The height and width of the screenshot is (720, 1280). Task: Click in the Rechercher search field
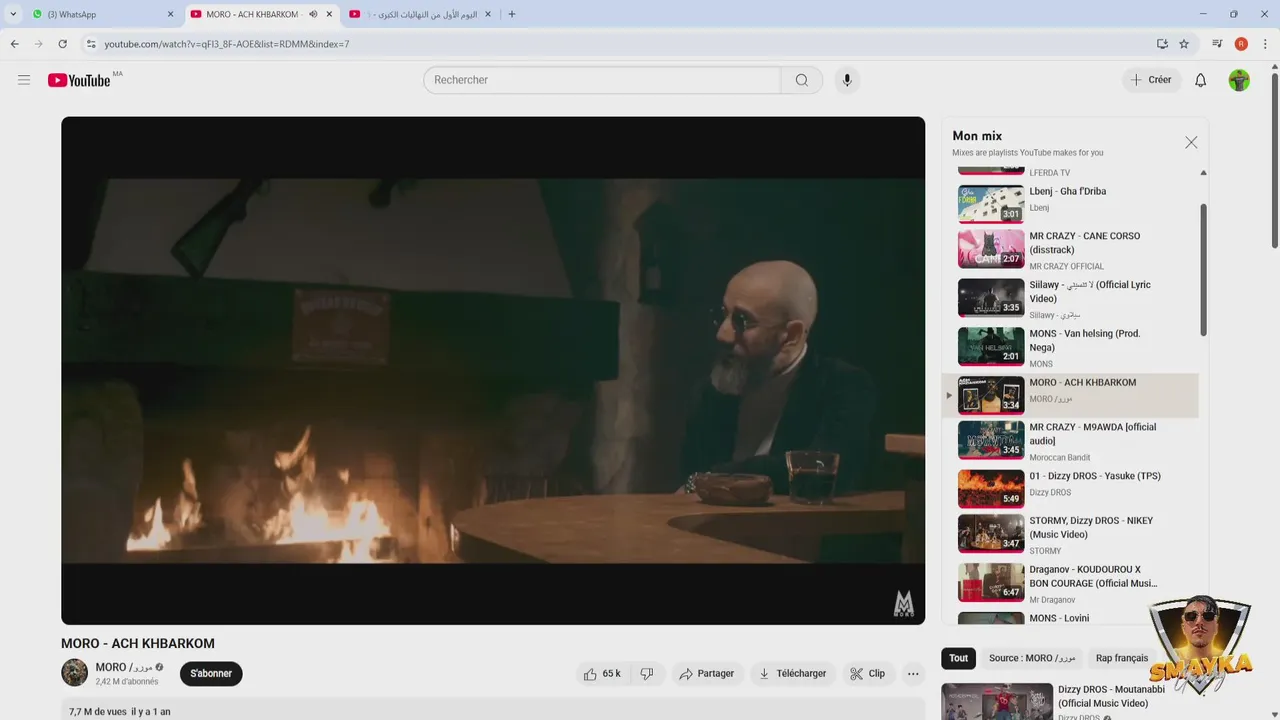tap(602, 80)
